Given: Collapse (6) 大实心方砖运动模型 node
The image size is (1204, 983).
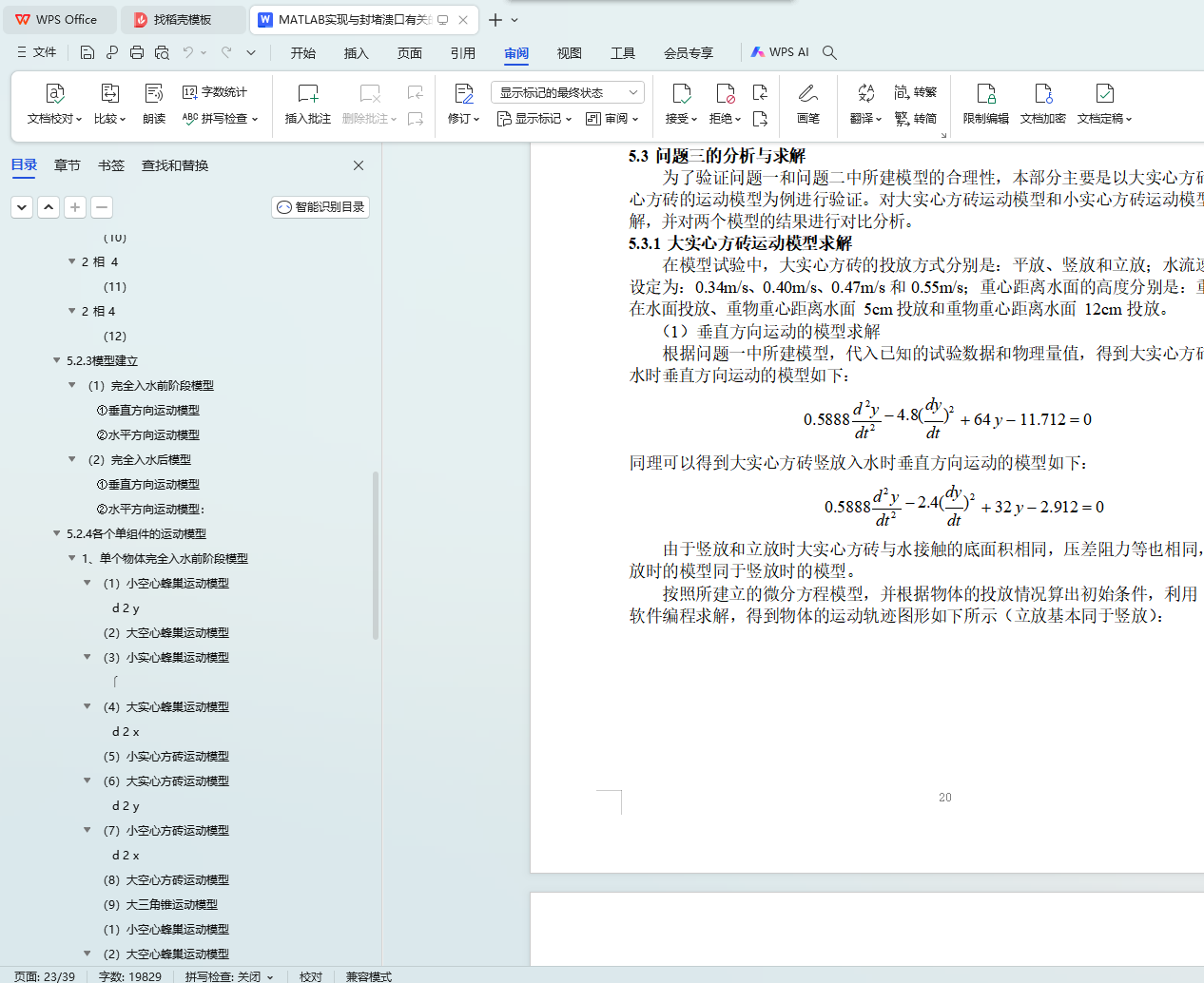Looking at the screenshot, I should [x=87, y=781].
